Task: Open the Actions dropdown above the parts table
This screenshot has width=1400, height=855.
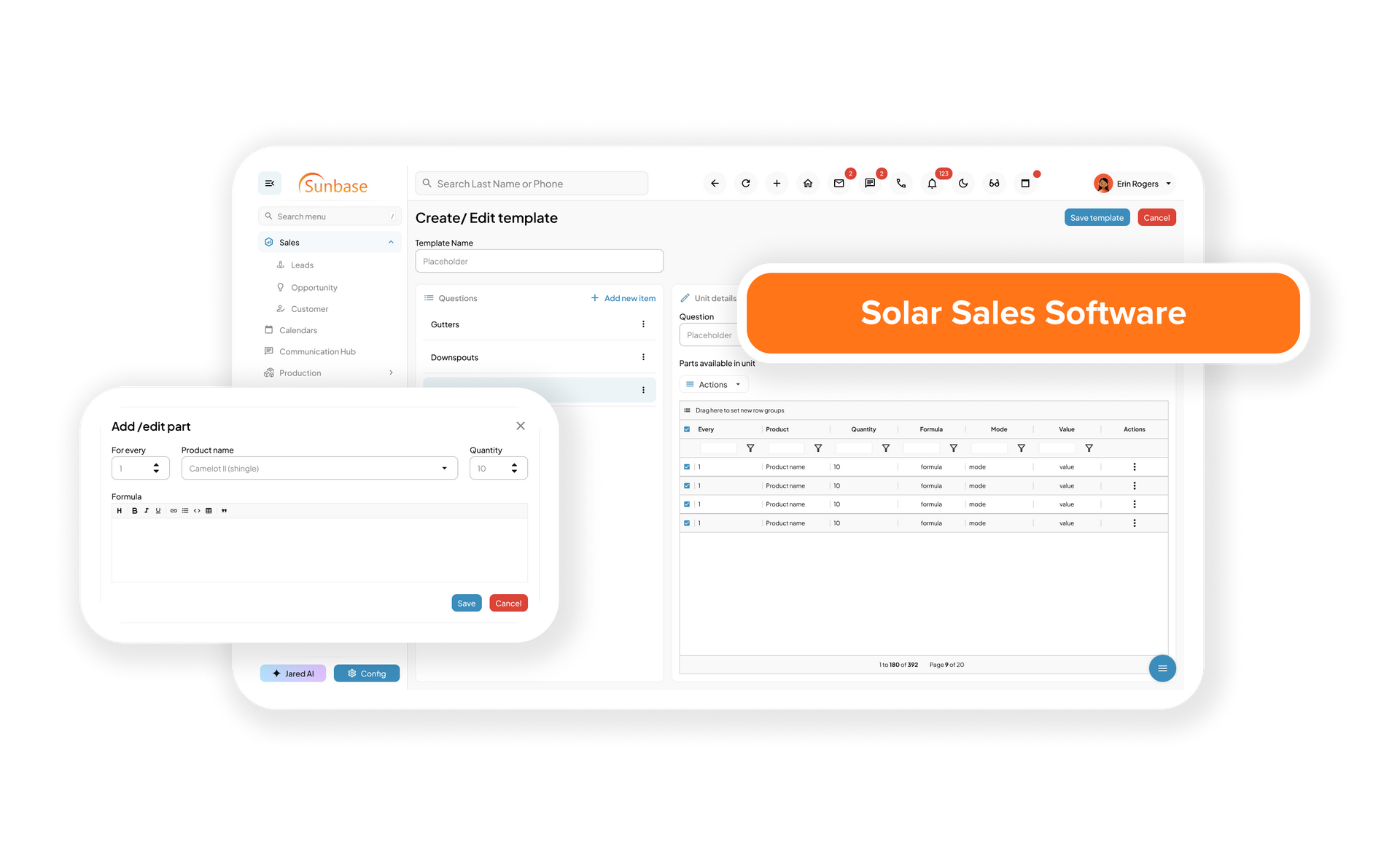Action: tap(713, 384)
